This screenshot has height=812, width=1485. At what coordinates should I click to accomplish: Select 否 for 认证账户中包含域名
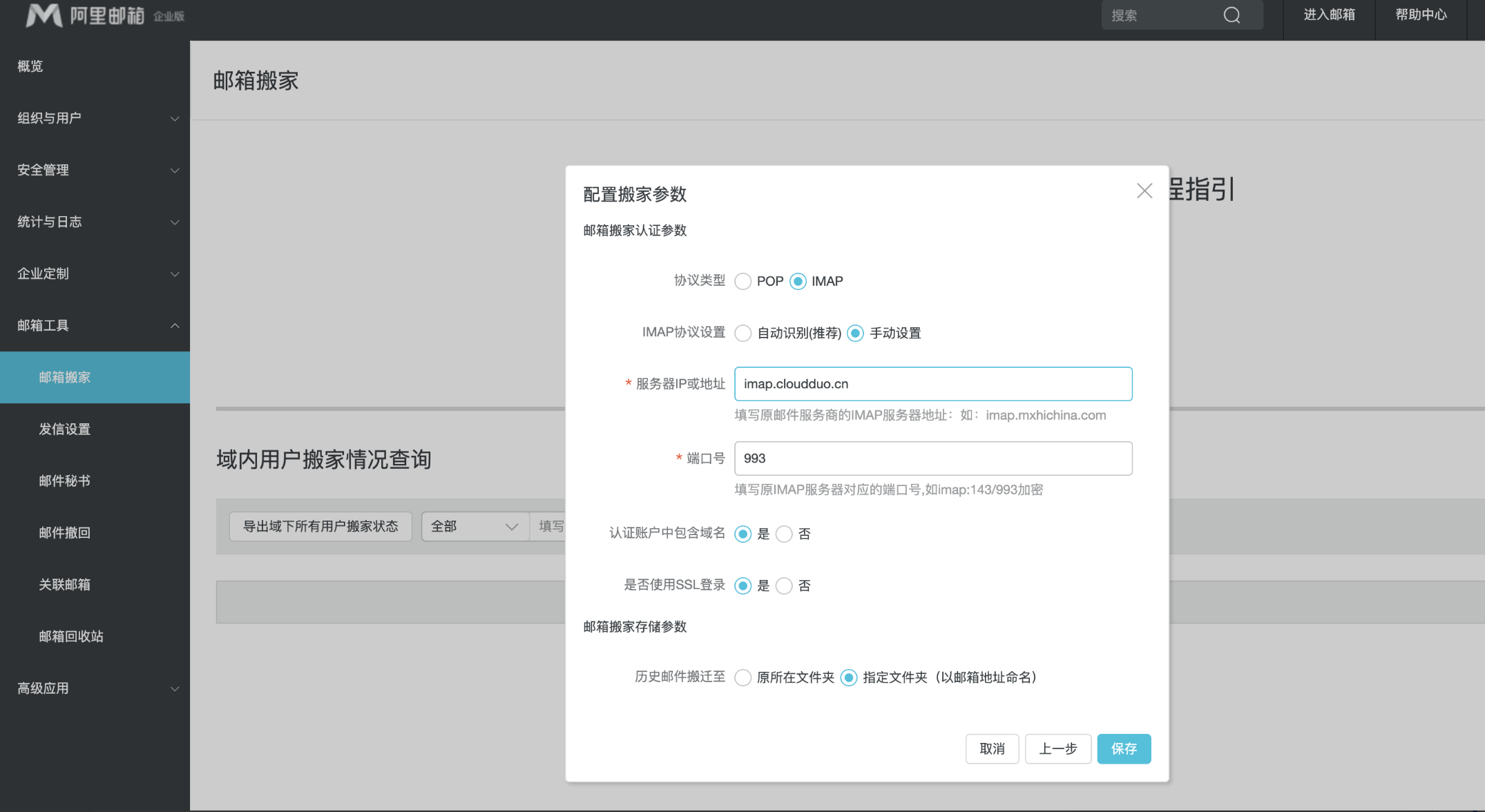click(784, 534)
